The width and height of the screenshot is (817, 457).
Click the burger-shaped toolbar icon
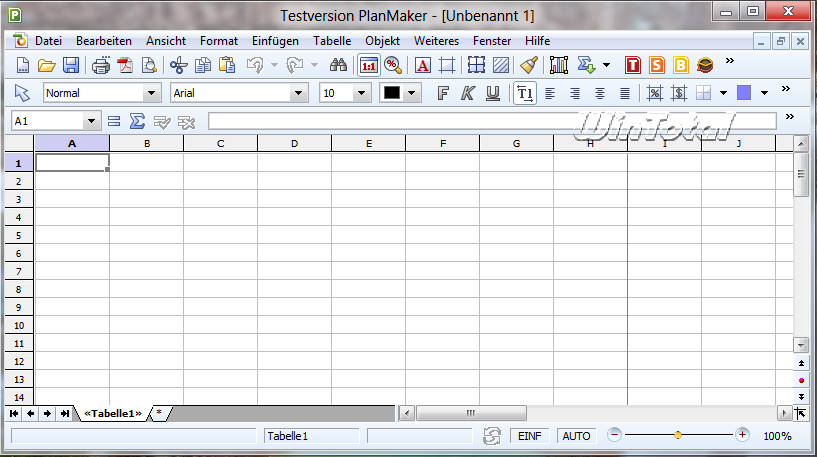pos(705,65)
